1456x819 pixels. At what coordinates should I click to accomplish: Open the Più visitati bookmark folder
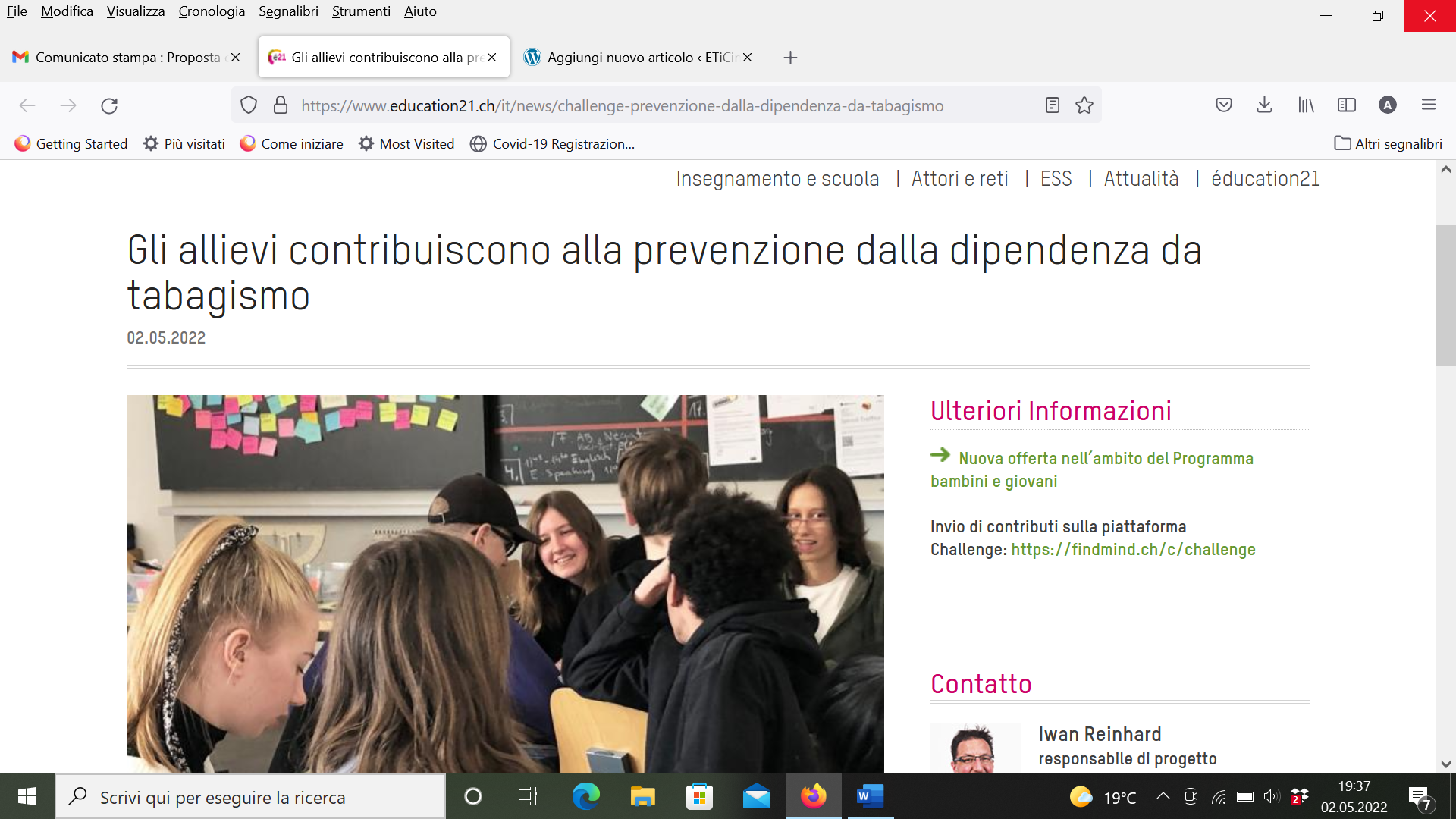click(x=184, y=143)
